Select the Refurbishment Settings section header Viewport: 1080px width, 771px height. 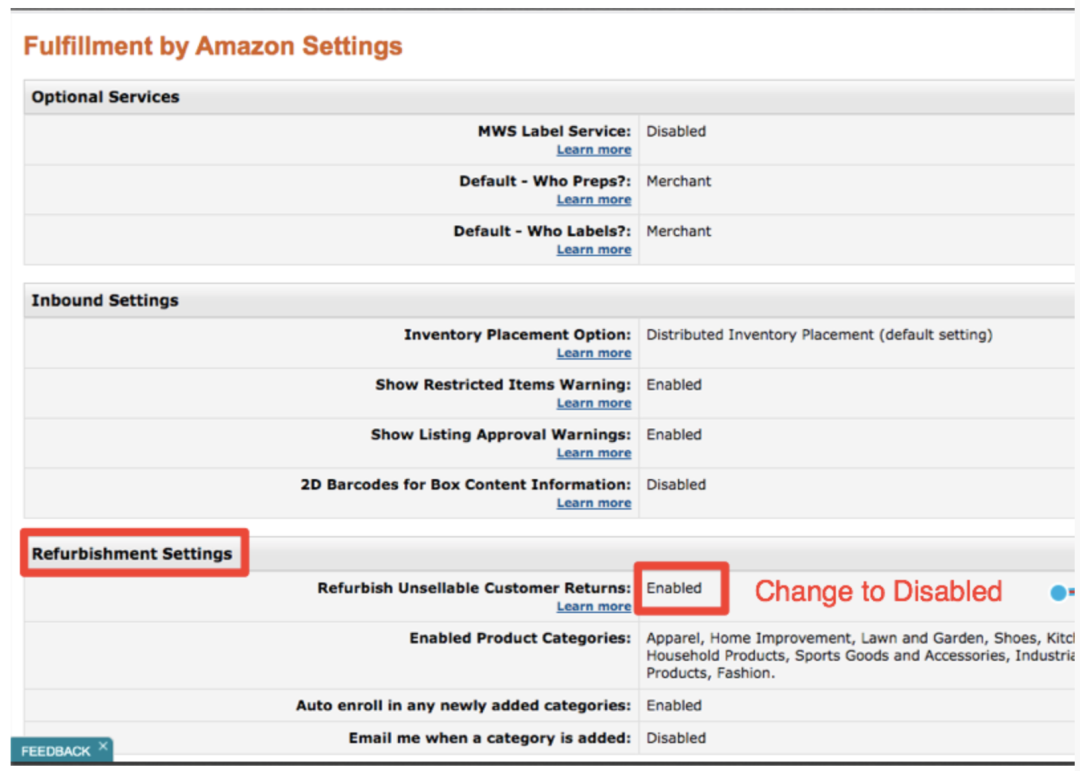point(132,554)
